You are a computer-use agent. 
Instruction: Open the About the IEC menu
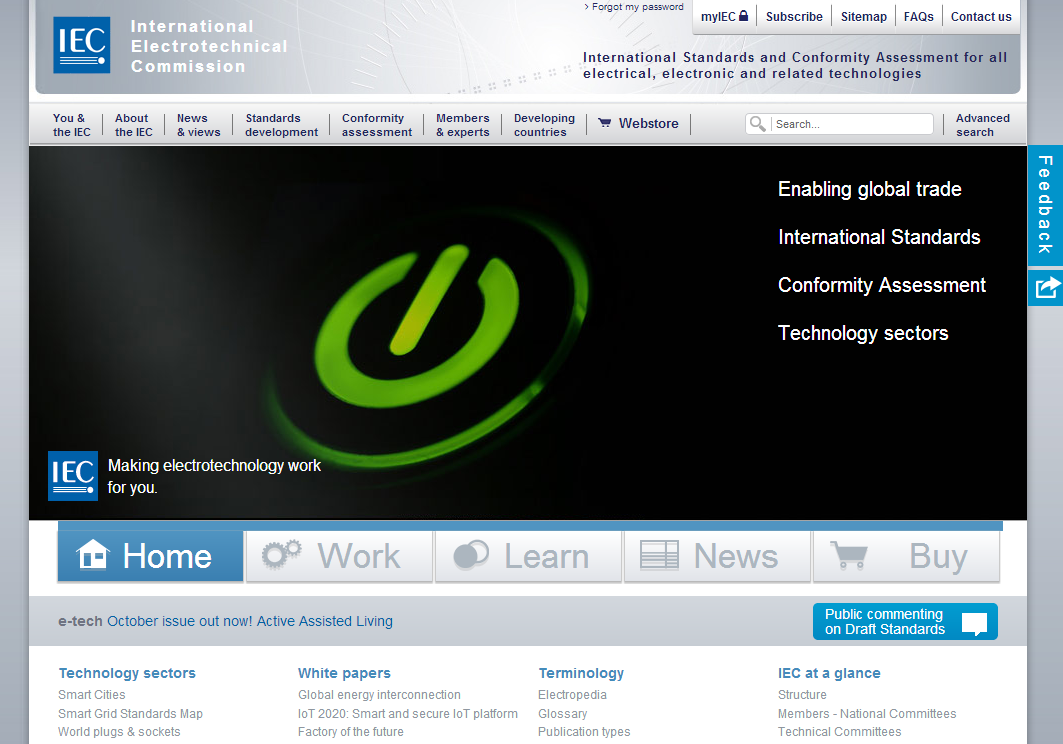coord(134,125)
